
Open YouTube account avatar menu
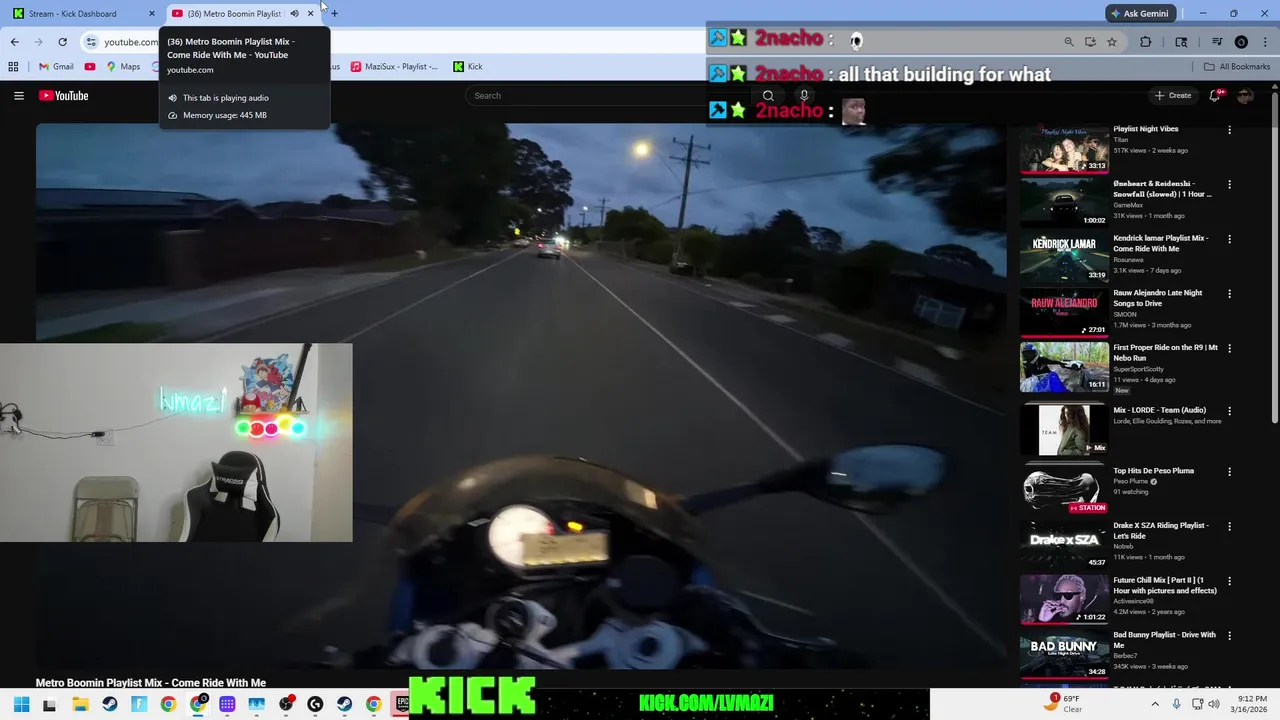pos(1245,95)
